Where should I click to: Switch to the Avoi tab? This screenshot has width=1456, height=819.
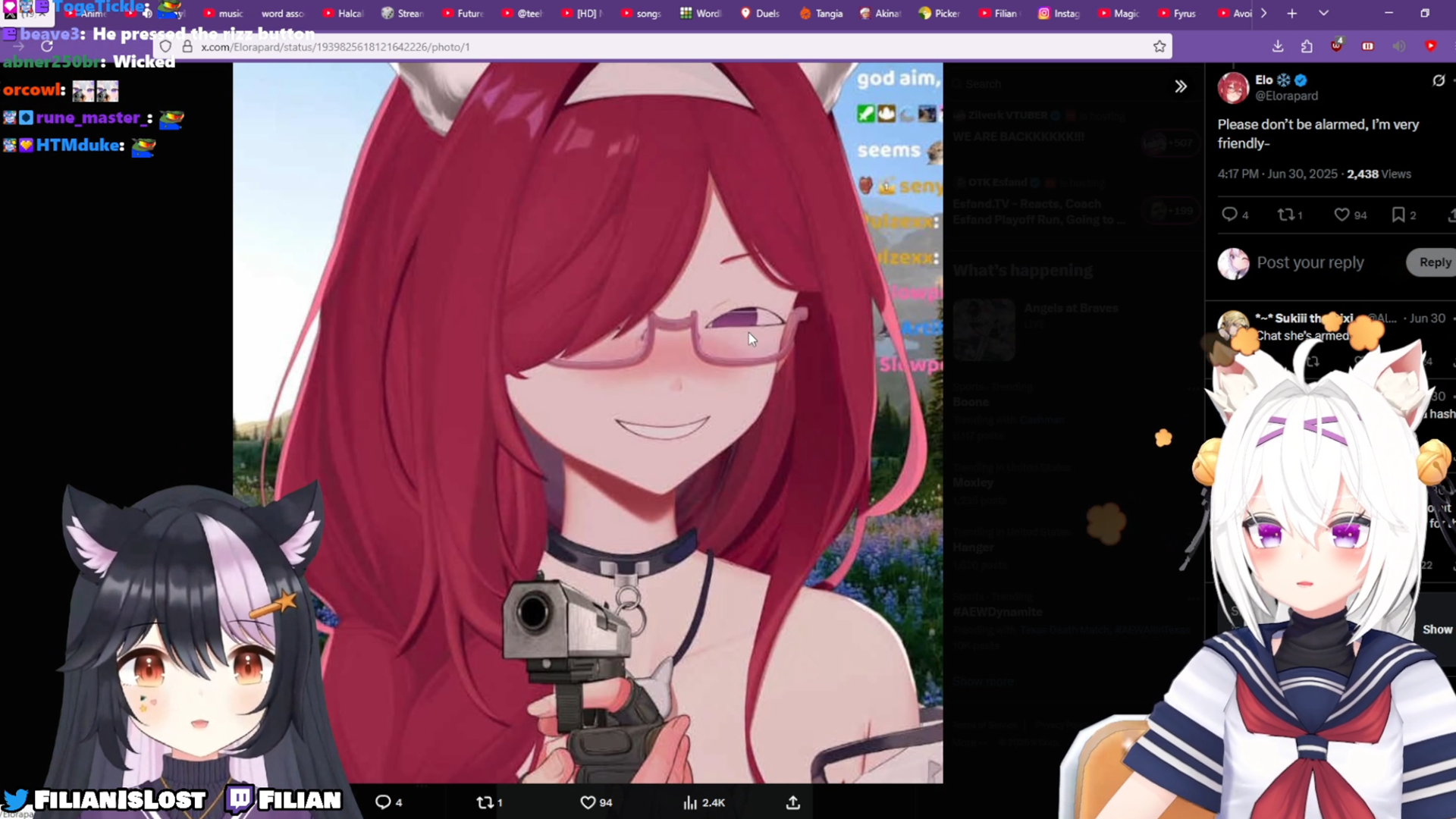point(1235,13)
